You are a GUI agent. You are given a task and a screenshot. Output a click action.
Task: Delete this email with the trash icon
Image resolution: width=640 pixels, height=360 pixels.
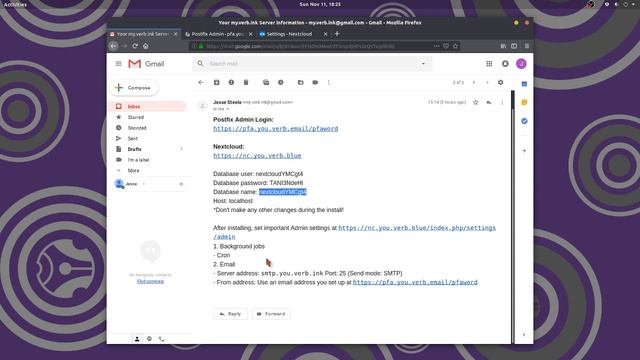coord(246,82)
